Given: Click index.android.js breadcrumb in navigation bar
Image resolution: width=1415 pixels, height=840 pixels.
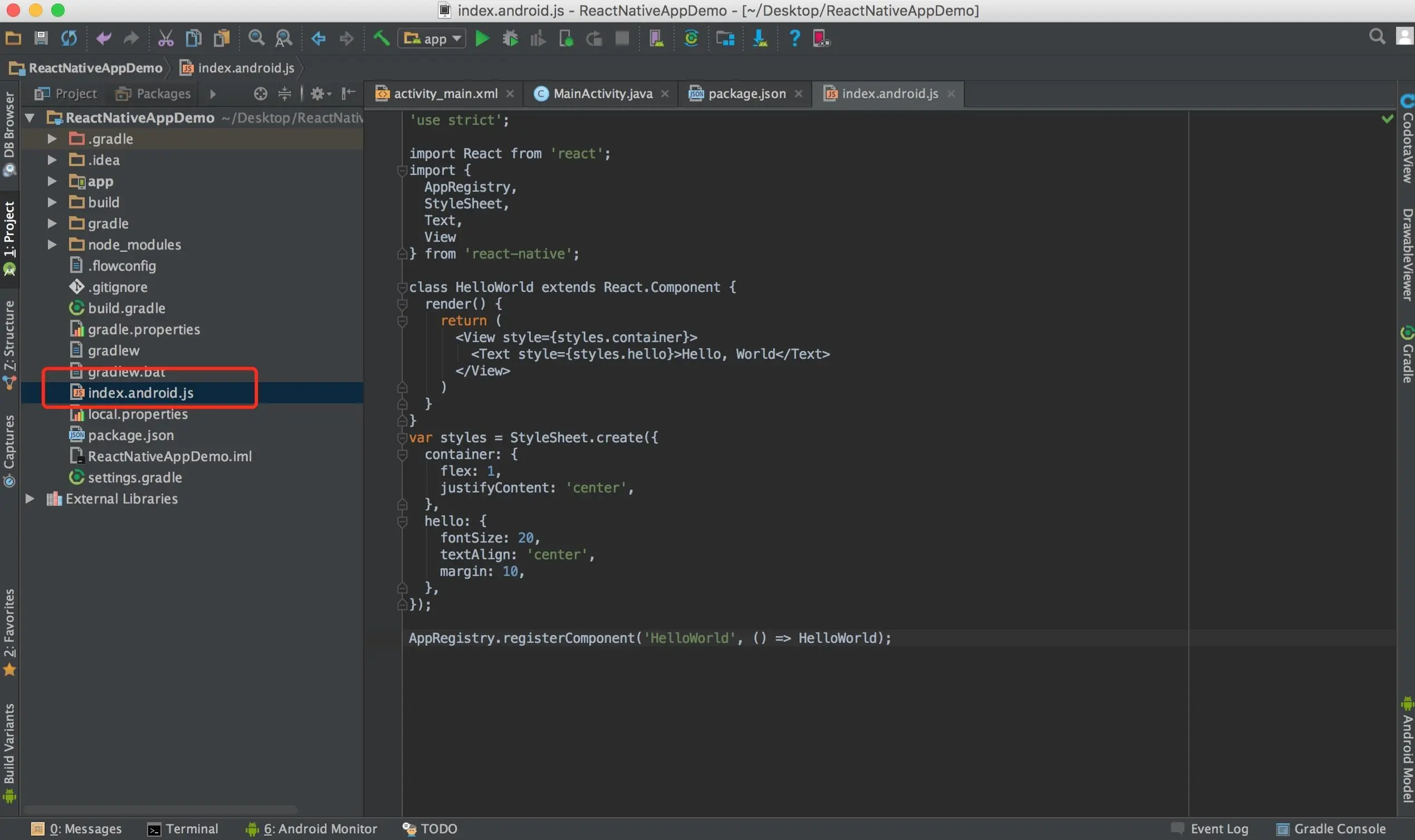Looking at the screenshot, I should pos(238,68).
